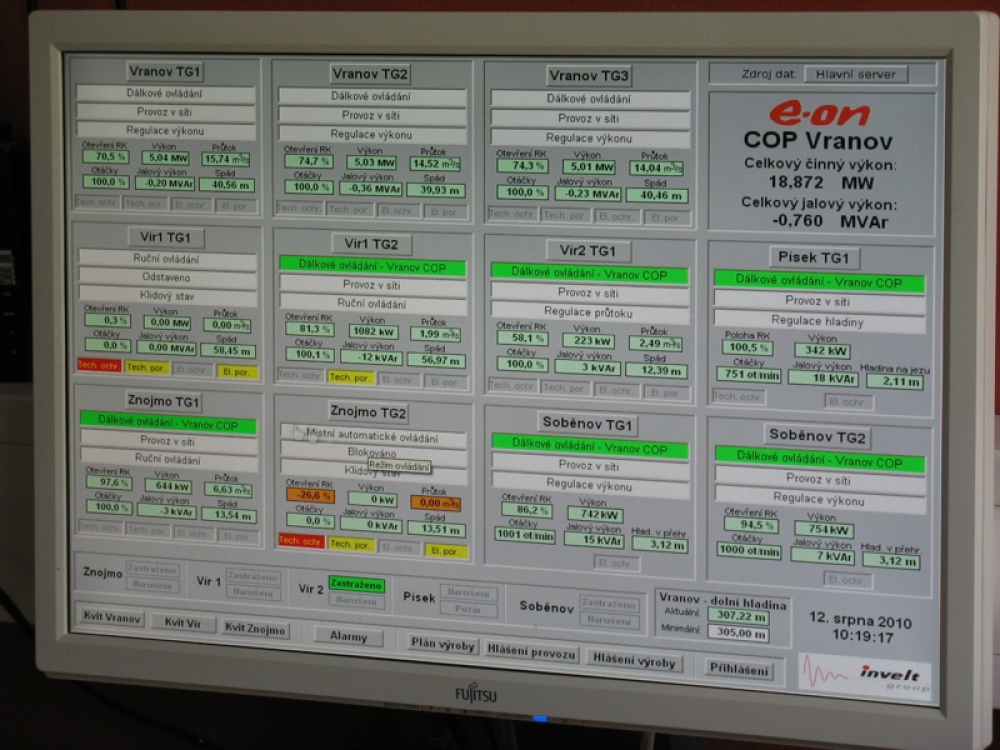The width and height of the screenshot is (1000, 750).
Task: Toggle the Požár indicator for Písek
Action: point(468,609)
